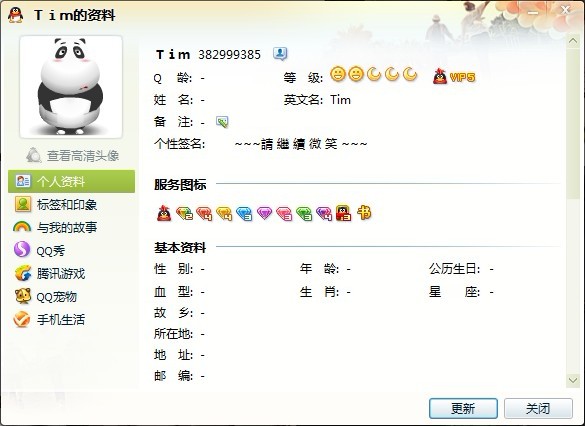Screen dimensions: 585x426
Task: Click the scrollbar down arrow
Action: point(573,380)
